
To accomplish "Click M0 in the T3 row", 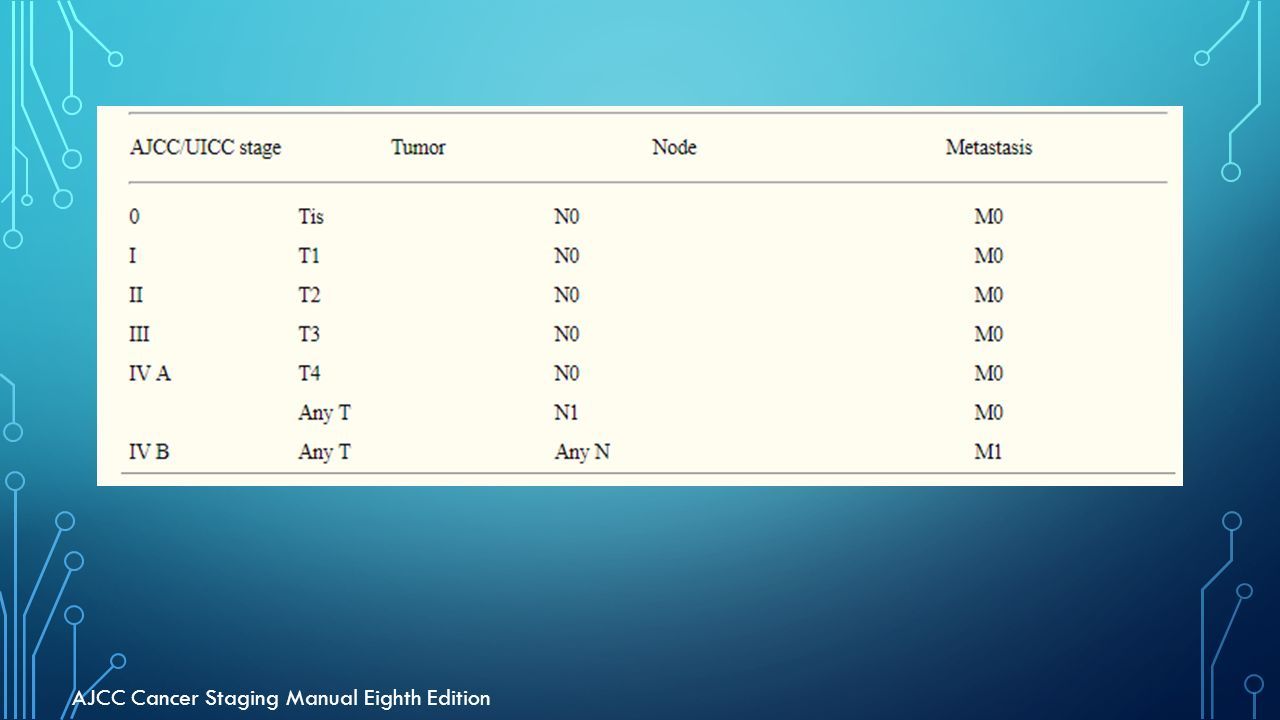I will pos(989,334).
